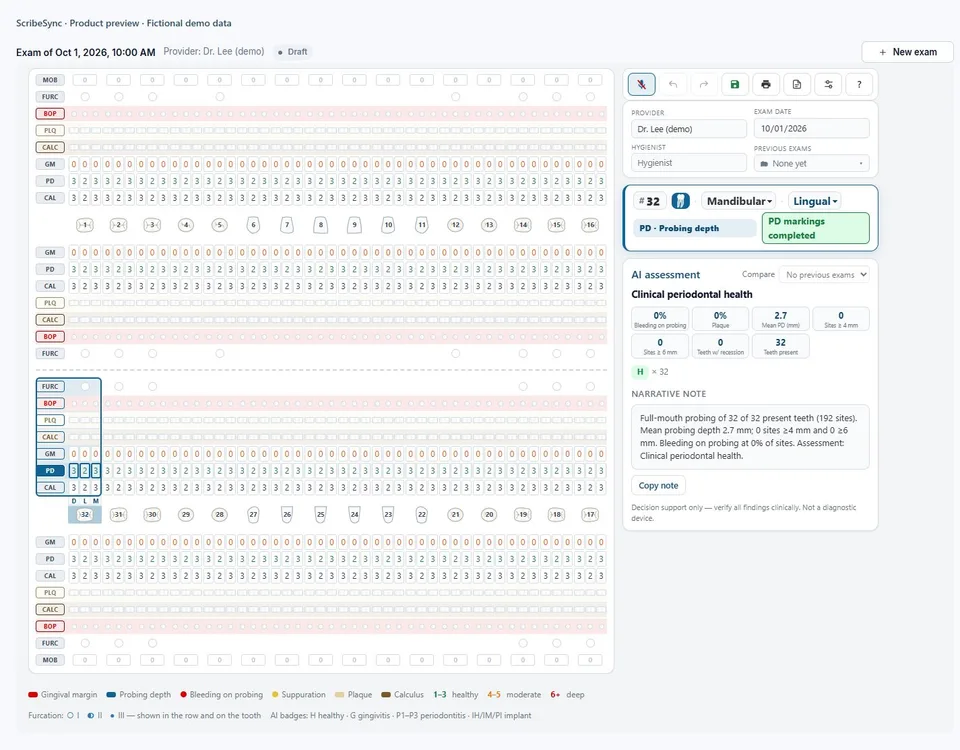960x750 pixels.
Task: Click the Hygienist input field
Action: (x=689, y=163)
